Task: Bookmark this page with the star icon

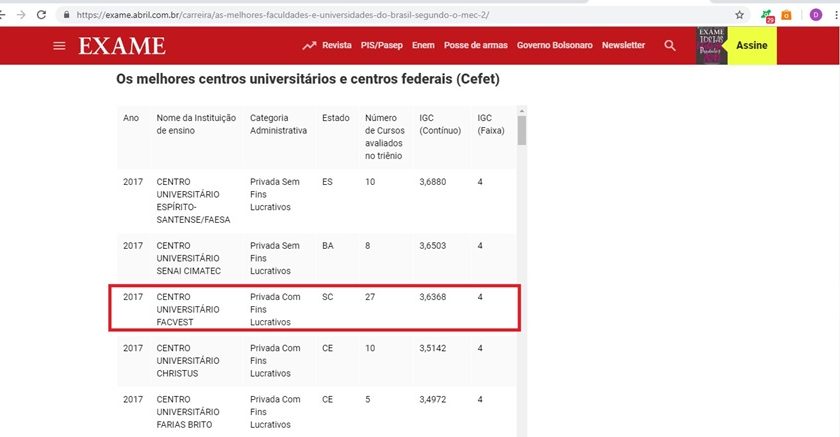Action: [739, 15]
